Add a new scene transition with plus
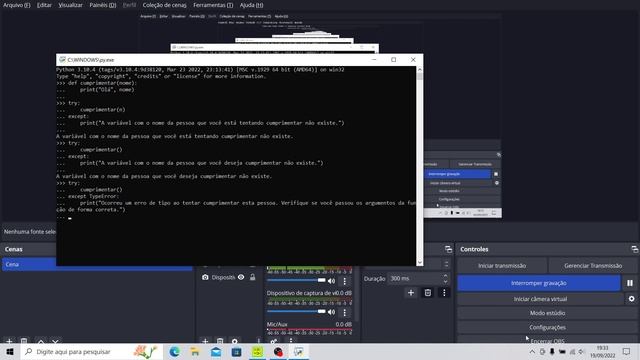640x360 pixels. [411, 293]
